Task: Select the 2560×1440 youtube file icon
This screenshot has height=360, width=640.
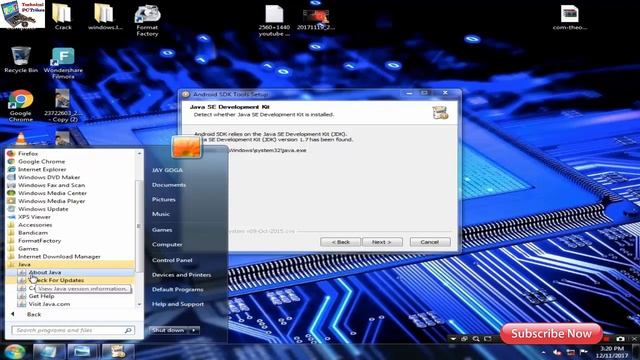Action: pos(274,20)
